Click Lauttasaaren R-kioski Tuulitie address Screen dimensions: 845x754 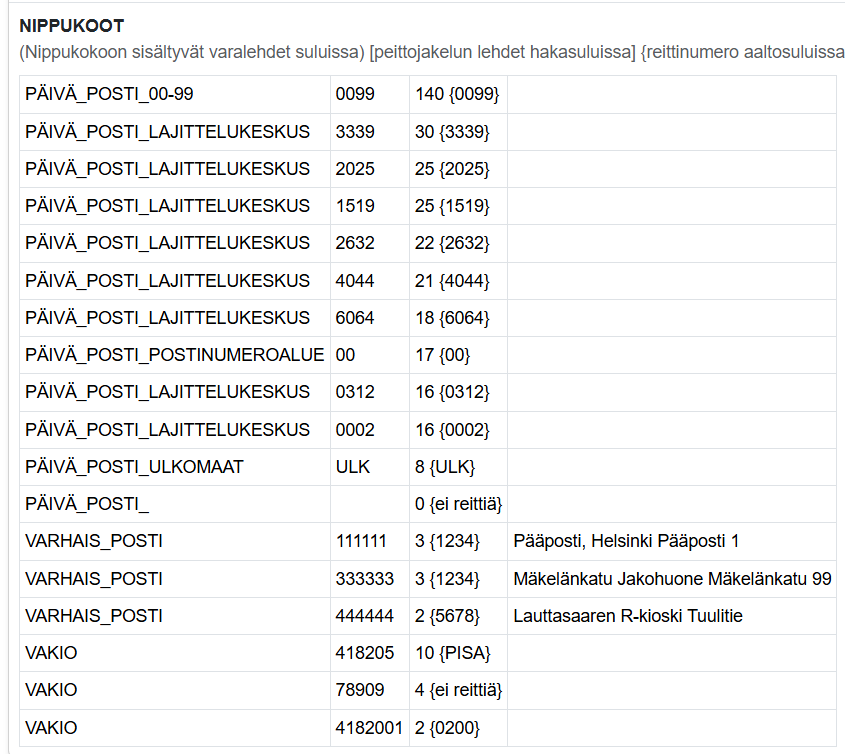coord(628,616)
